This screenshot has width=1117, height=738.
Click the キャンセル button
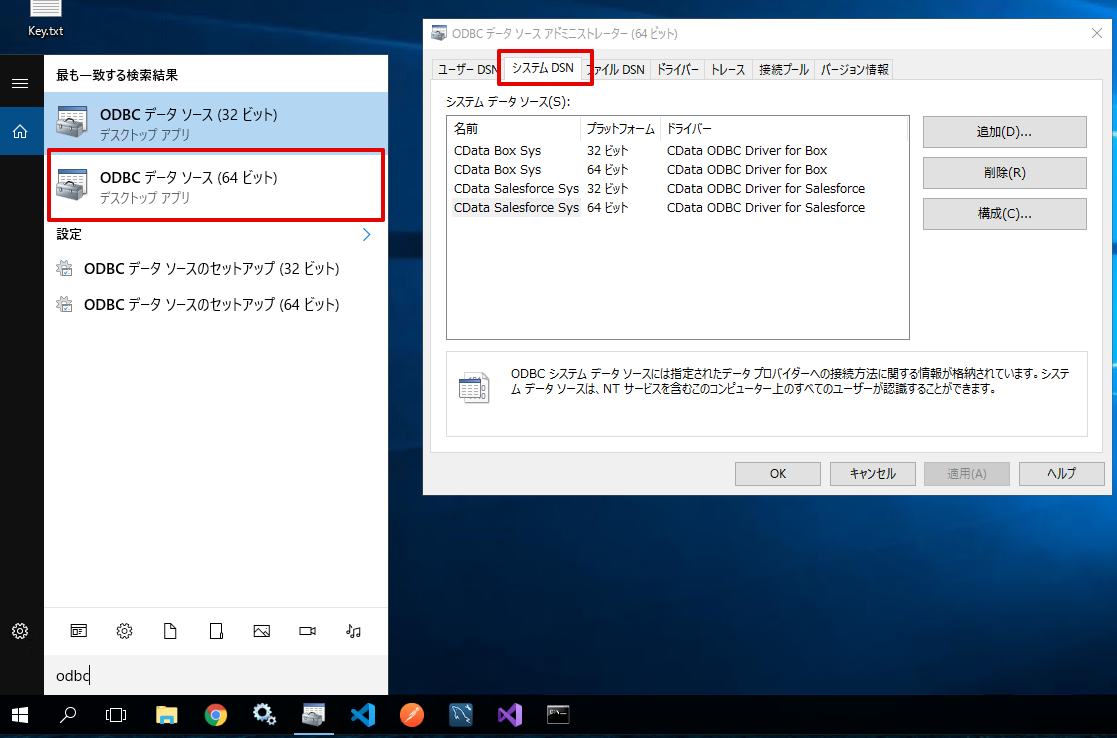[873, 474]
